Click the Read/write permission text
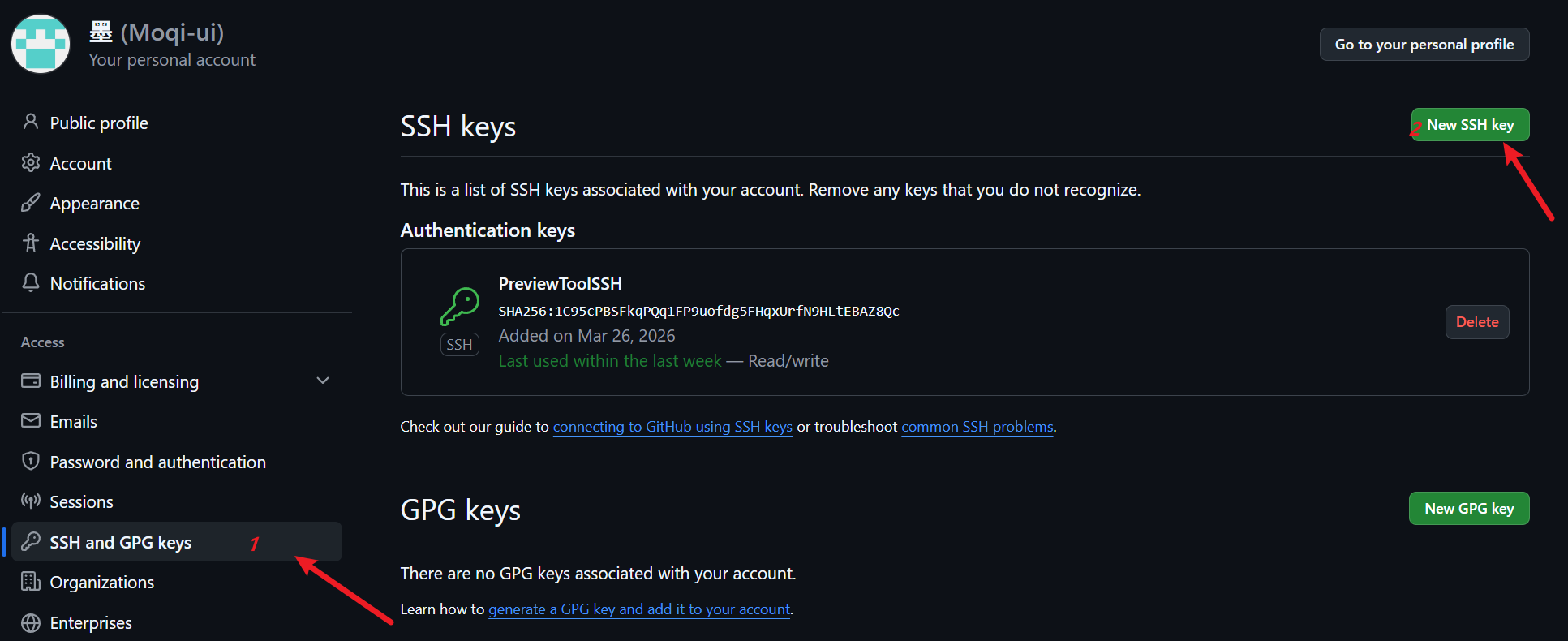This screenshot has width=1568, height=641. click(788, 361)
